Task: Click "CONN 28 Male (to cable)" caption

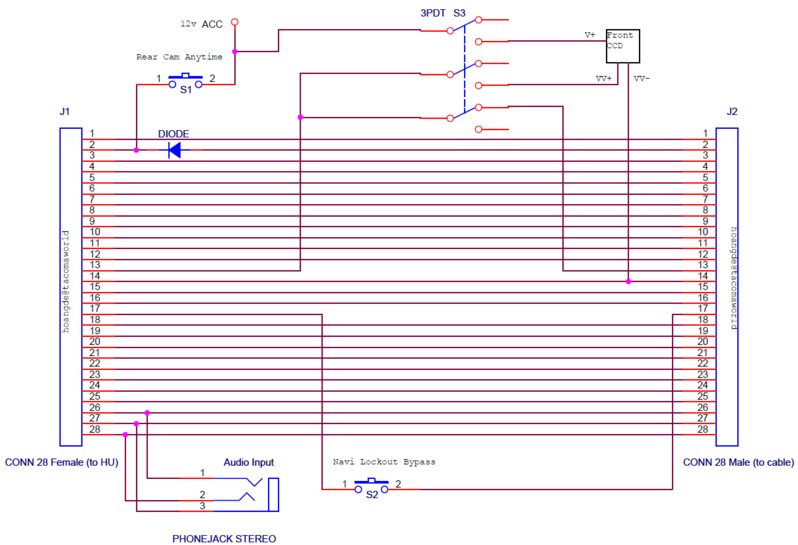Action: click(x=738, y=462)
